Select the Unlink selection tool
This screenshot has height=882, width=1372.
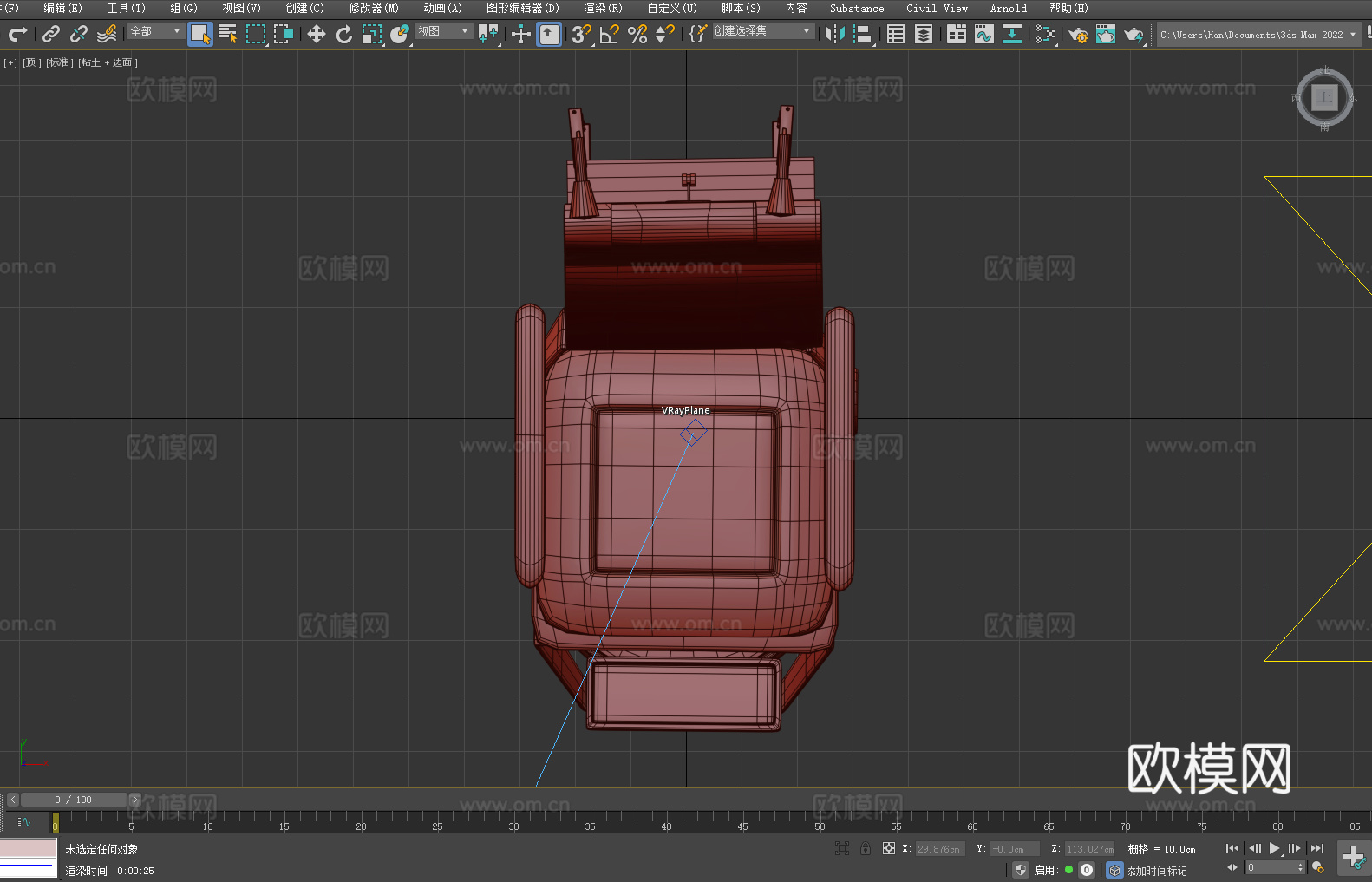point(79,34)
